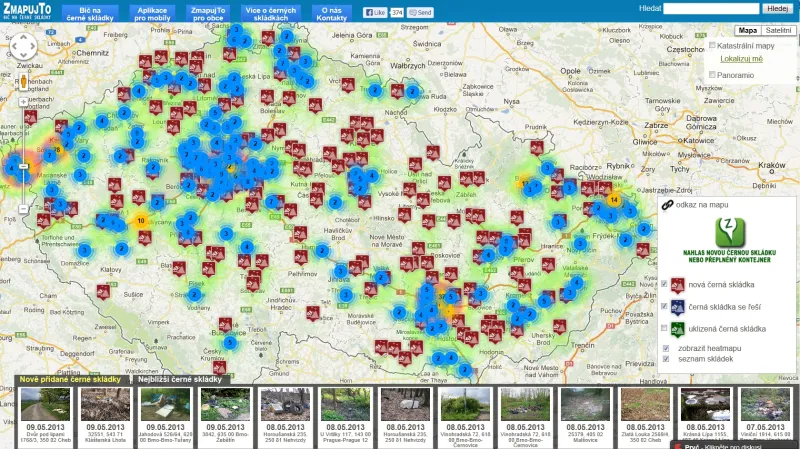
Task: Click the orange cluster marker labeled 14
Action: (613, 200)
